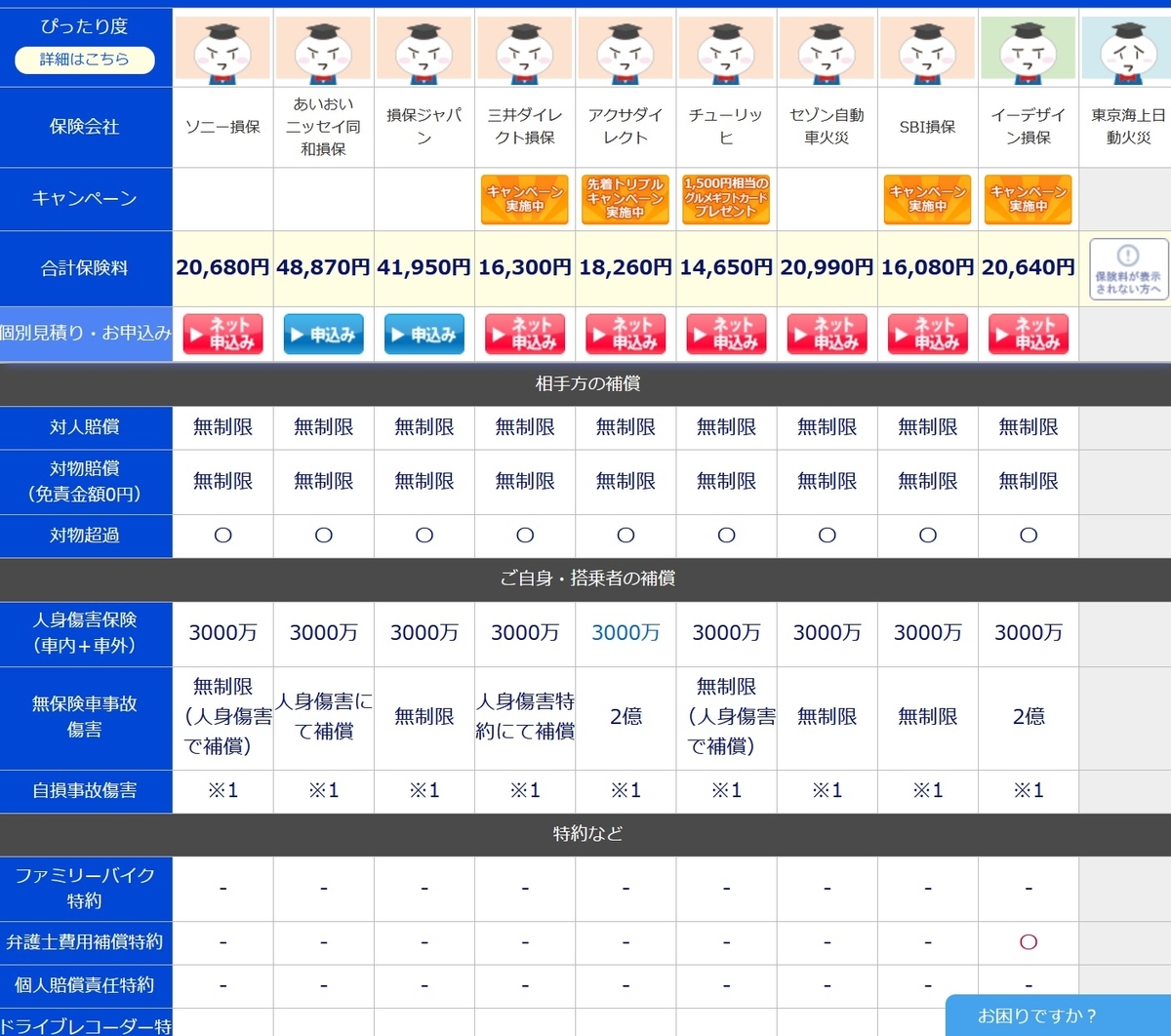Click the 個人賠償責任特約 row header

click(x=86, y=985)
